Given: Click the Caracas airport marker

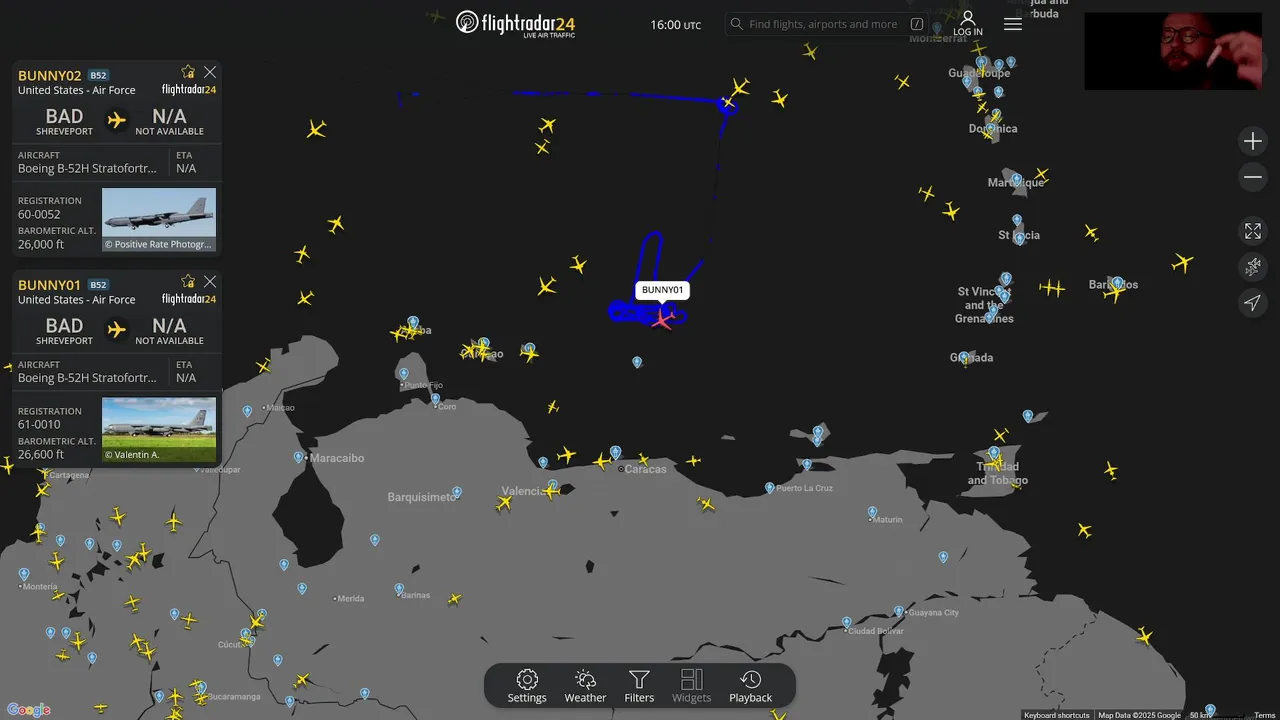Looking at the screenshot, I should tap(616, 453).
